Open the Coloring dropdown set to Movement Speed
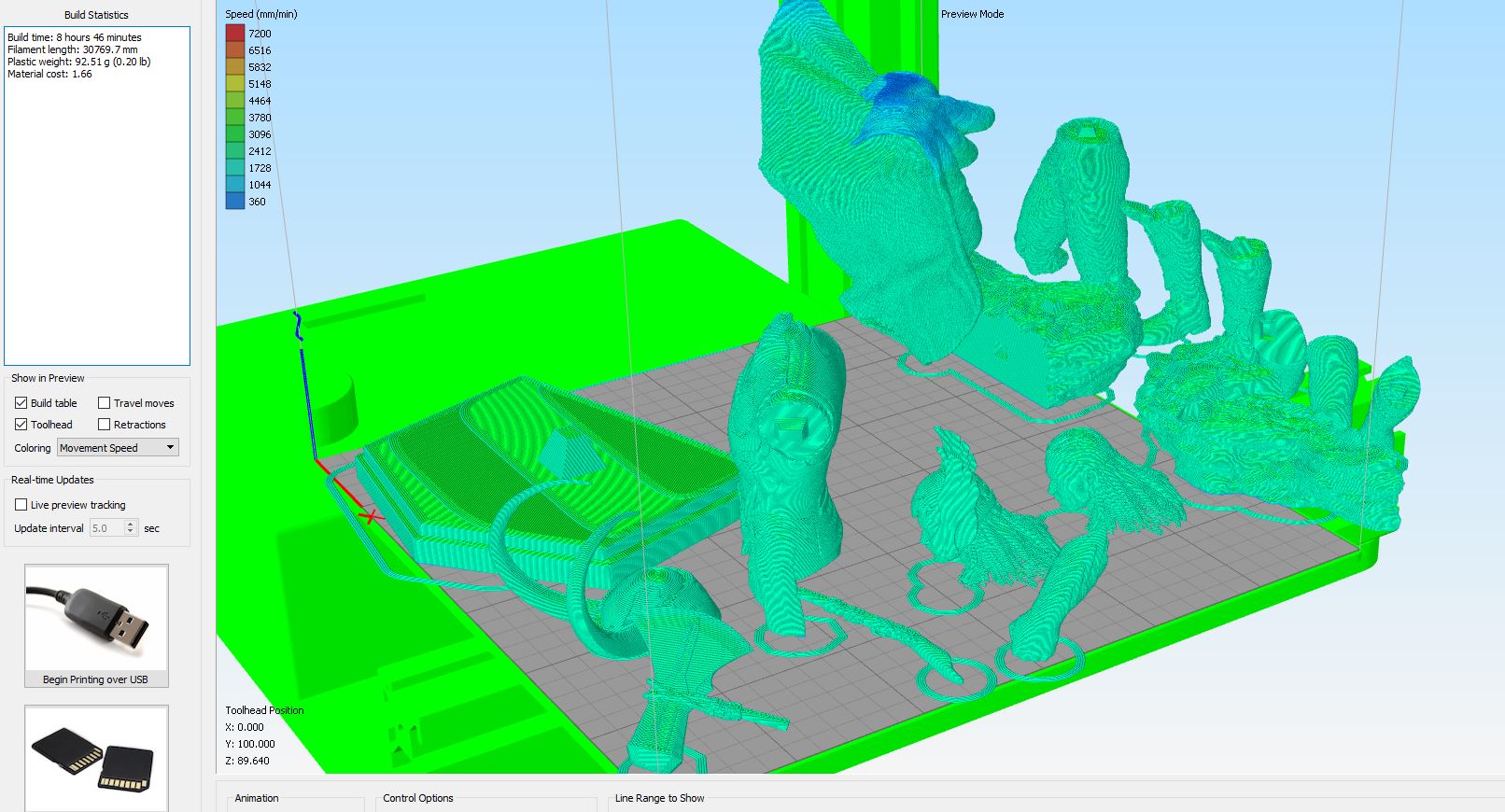This screenshot has width=1505, height=812. pyautogui.click(x=118, y=448)
